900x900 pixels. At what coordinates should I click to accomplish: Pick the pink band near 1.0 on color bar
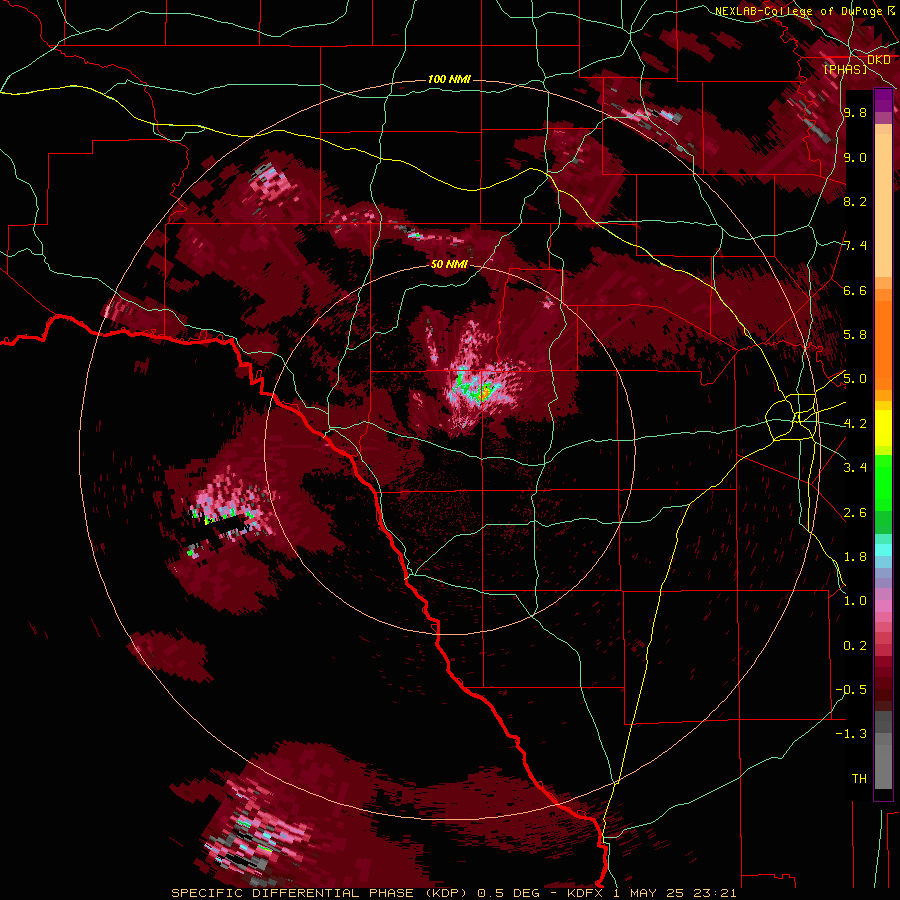[883, 605]
